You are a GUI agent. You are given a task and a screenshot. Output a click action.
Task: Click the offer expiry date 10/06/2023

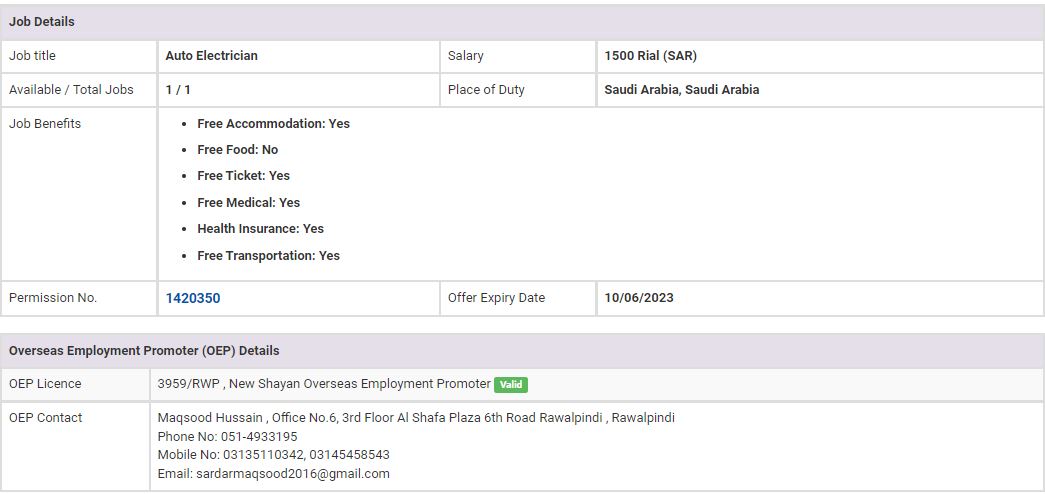[x=639, y=298]
